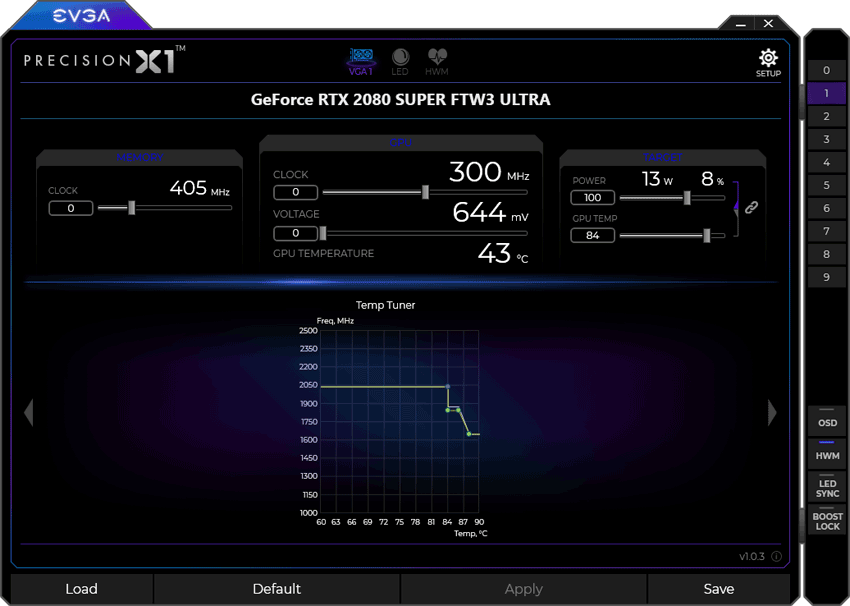Click the TARGET panel header
The image size is (850, 606).
click(662, 157)
